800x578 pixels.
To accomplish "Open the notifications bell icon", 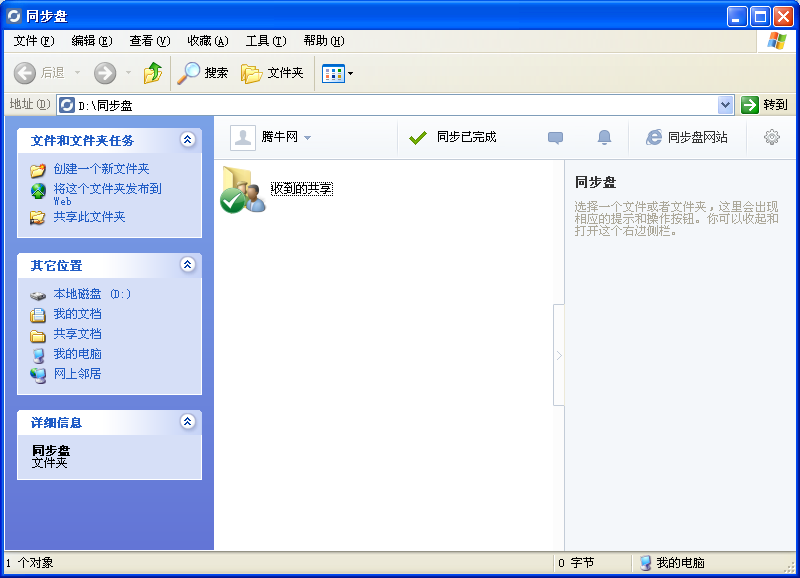I will 604,137.
